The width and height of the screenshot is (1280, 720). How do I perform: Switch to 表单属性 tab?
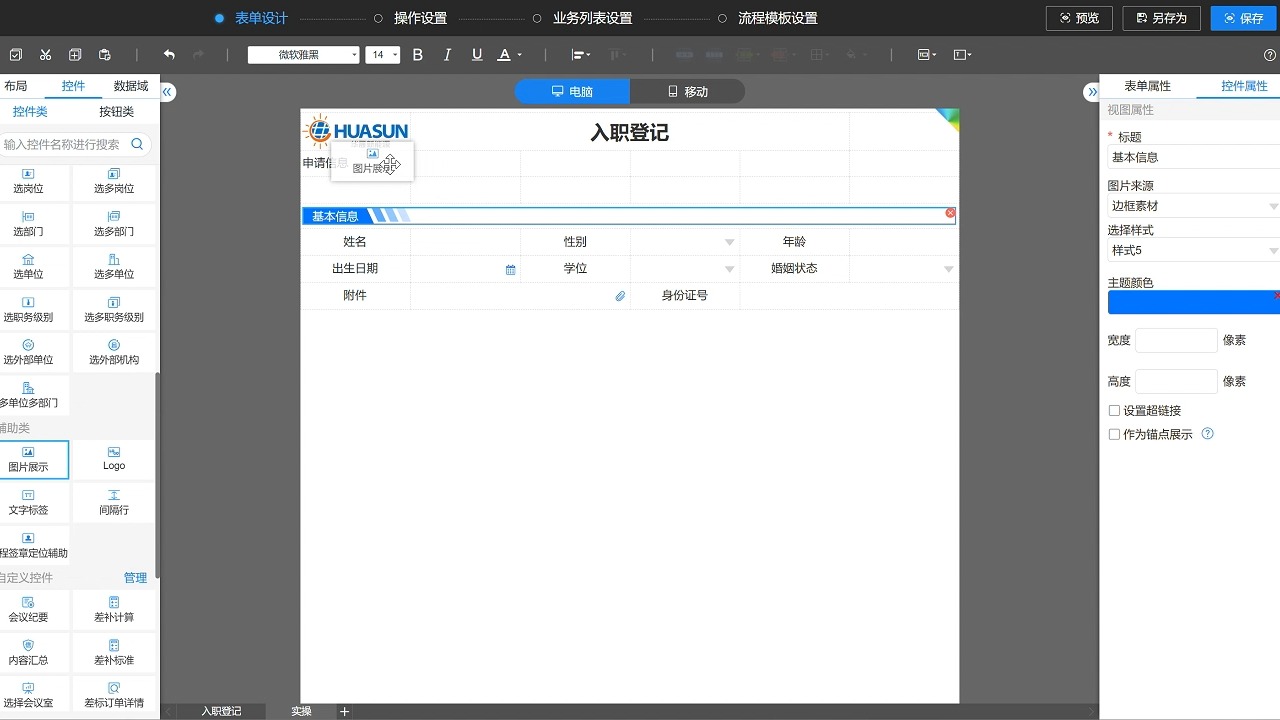click(1147, 86)
